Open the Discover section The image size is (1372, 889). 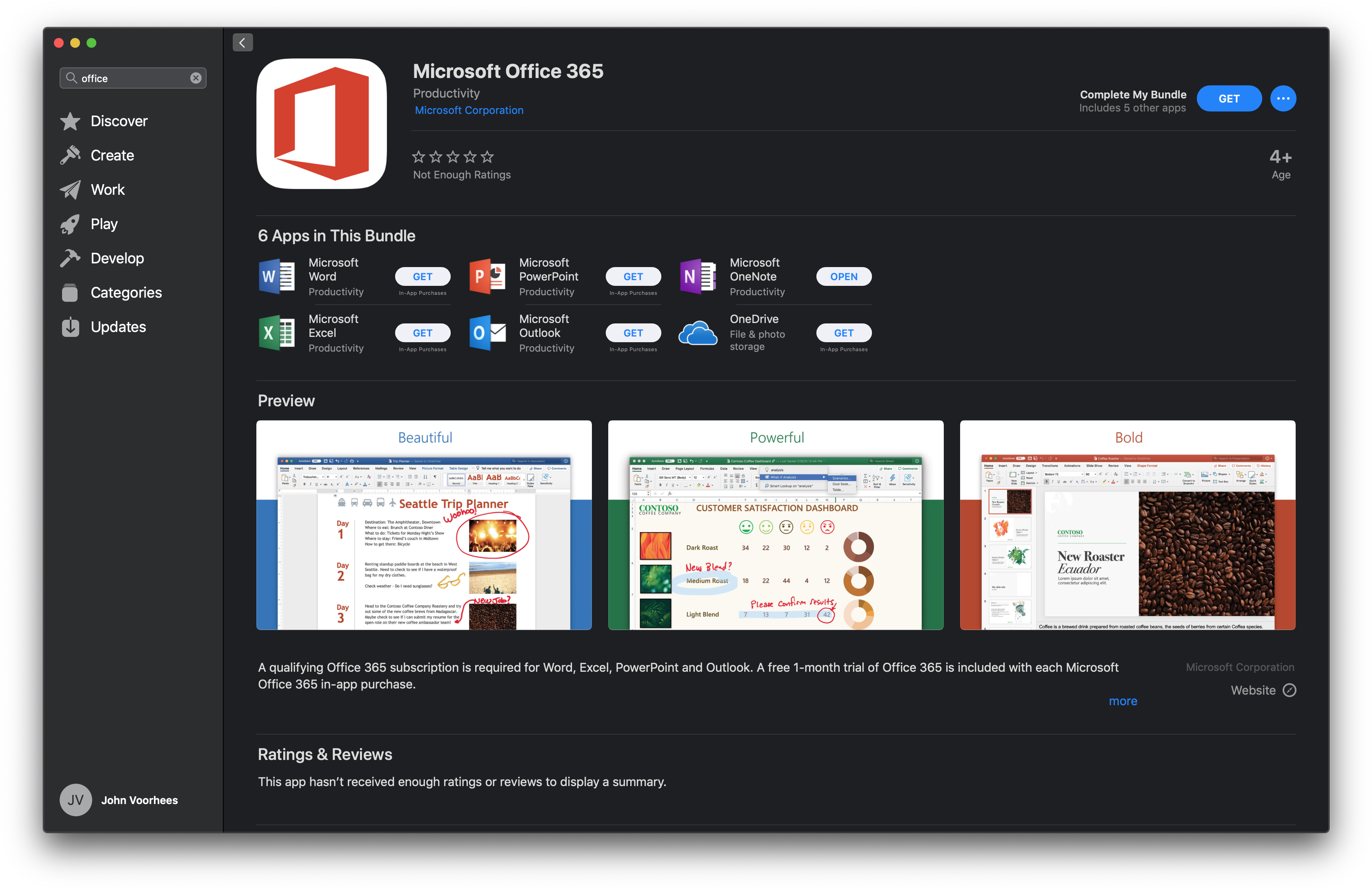[x=119, y=121]
